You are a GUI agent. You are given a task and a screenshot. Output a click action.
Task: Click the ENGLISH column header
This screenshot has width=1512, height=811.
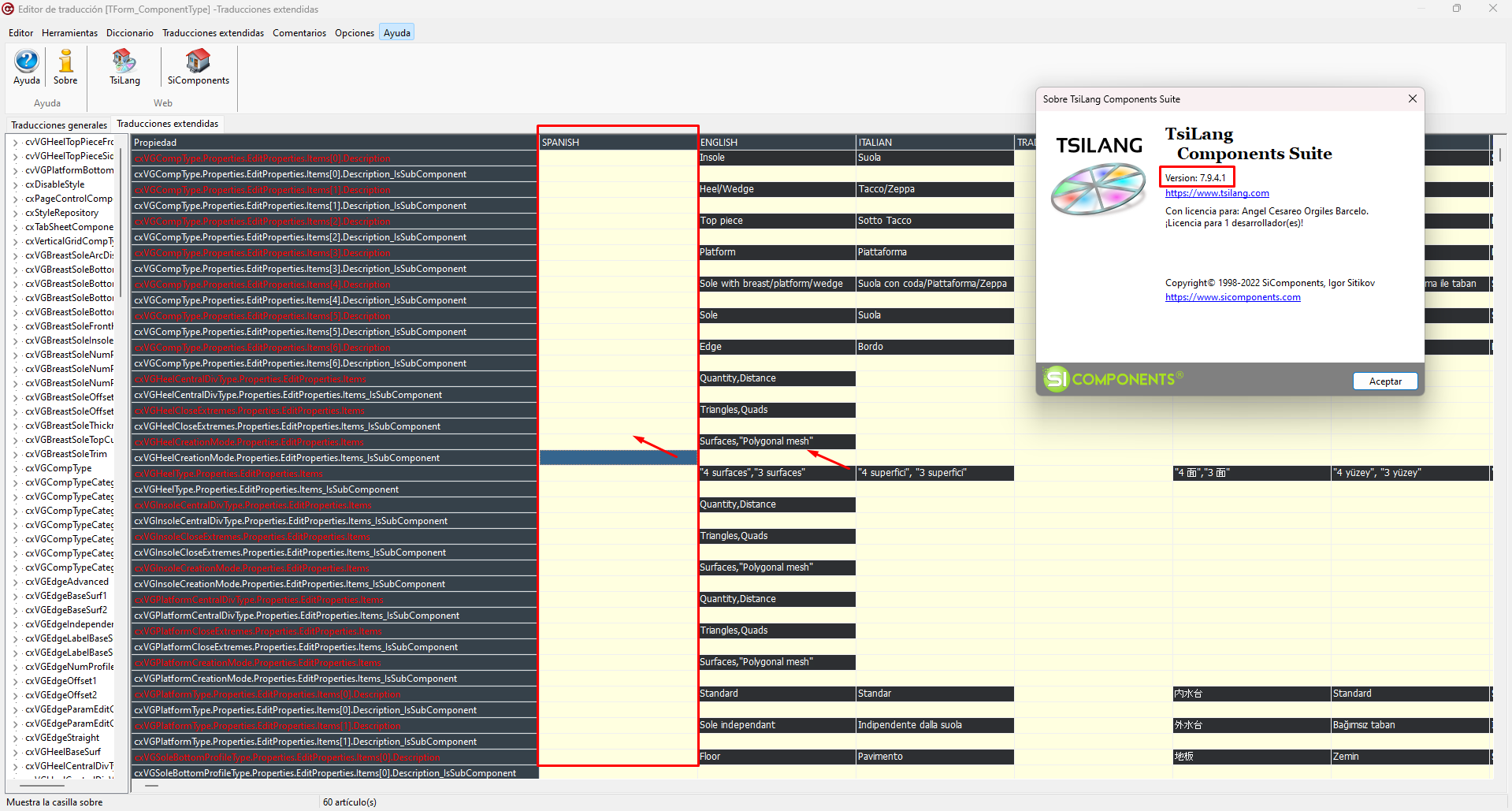[777, 143]
